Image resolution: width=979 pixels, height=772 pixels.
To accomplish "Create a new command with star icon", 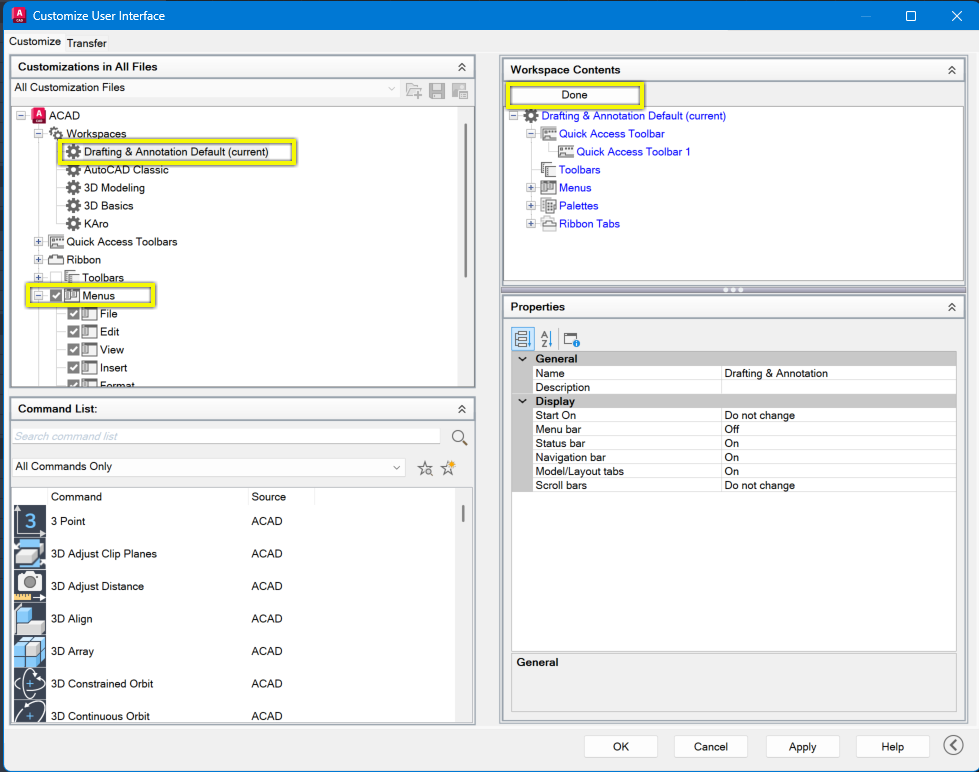I will 448,466.
